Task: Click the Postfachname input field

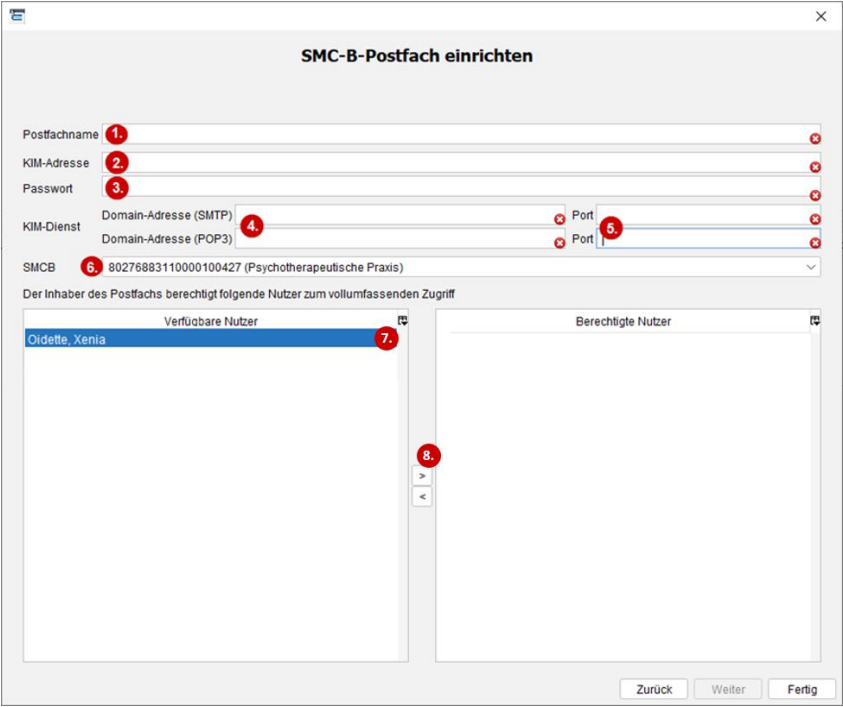Action: pyautogui.click(x=461, y=134)
